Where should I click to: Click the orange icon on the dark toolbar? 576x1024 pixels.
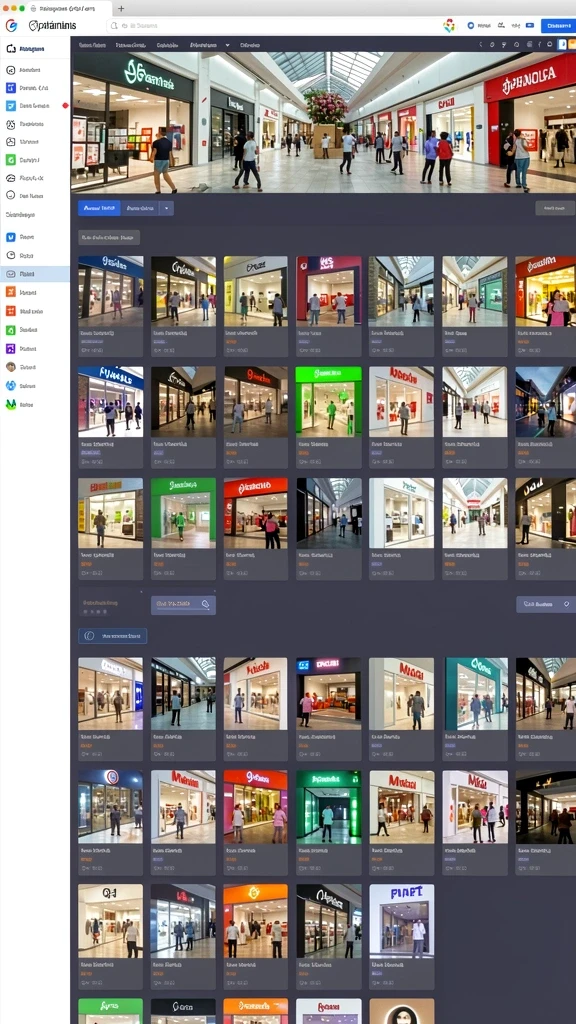click(571, 44)
